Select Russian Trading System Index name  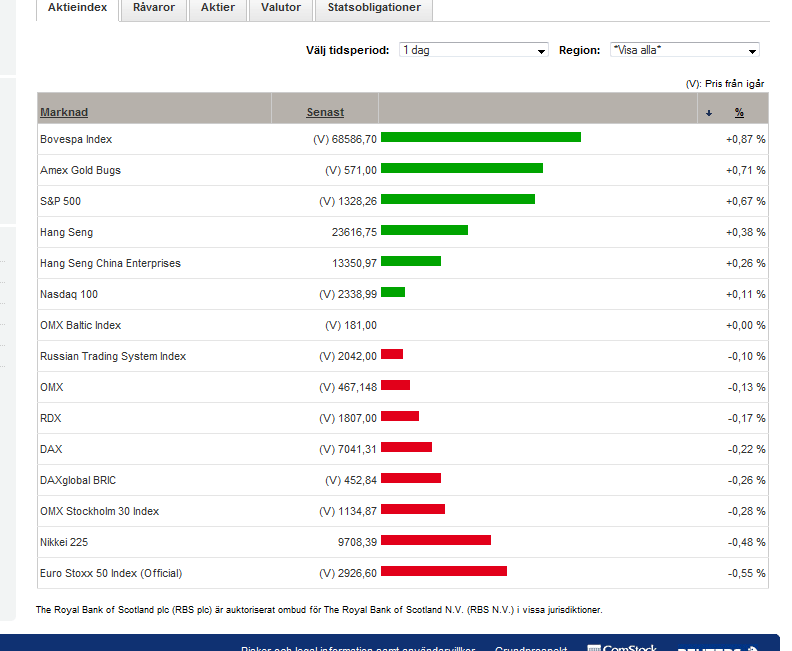click(113, 356)
